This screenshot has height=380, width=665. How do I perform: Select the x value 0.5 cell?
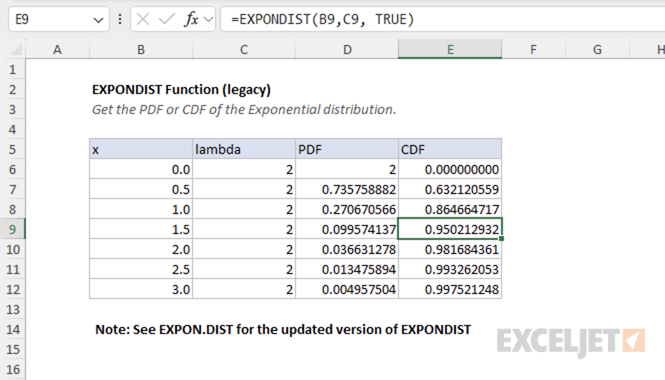pos(141,189)
